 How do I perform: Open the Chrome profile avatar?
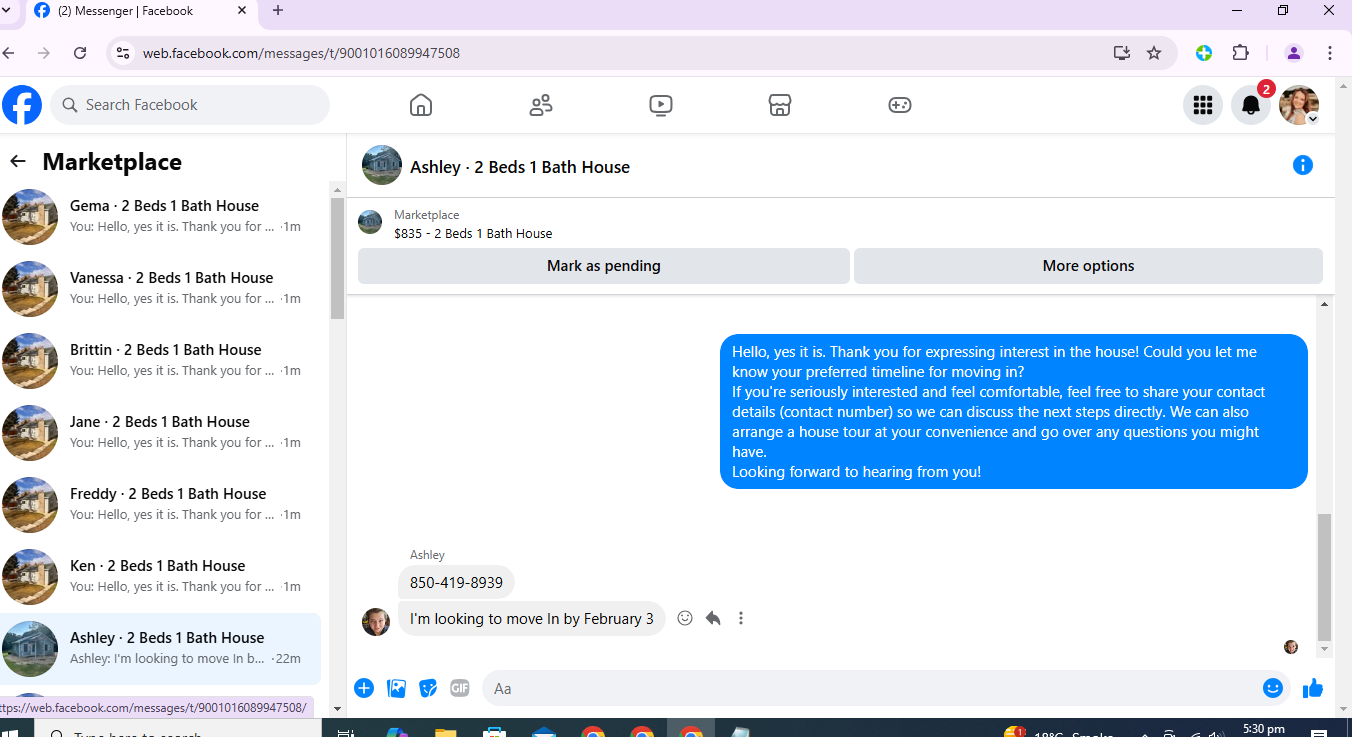click(x=1294, y=53)
